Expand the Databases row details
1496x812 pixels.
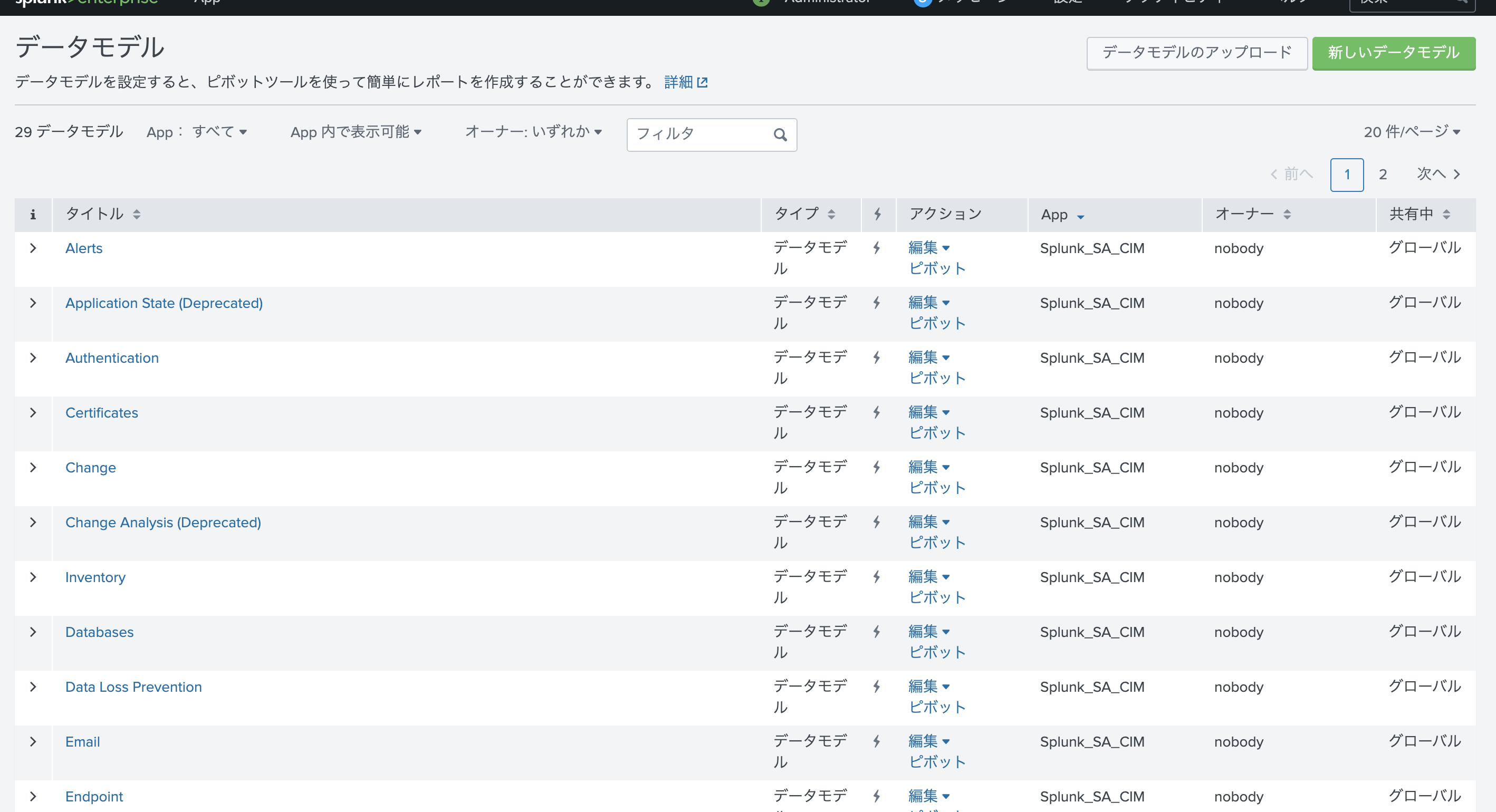click(33, 632)
